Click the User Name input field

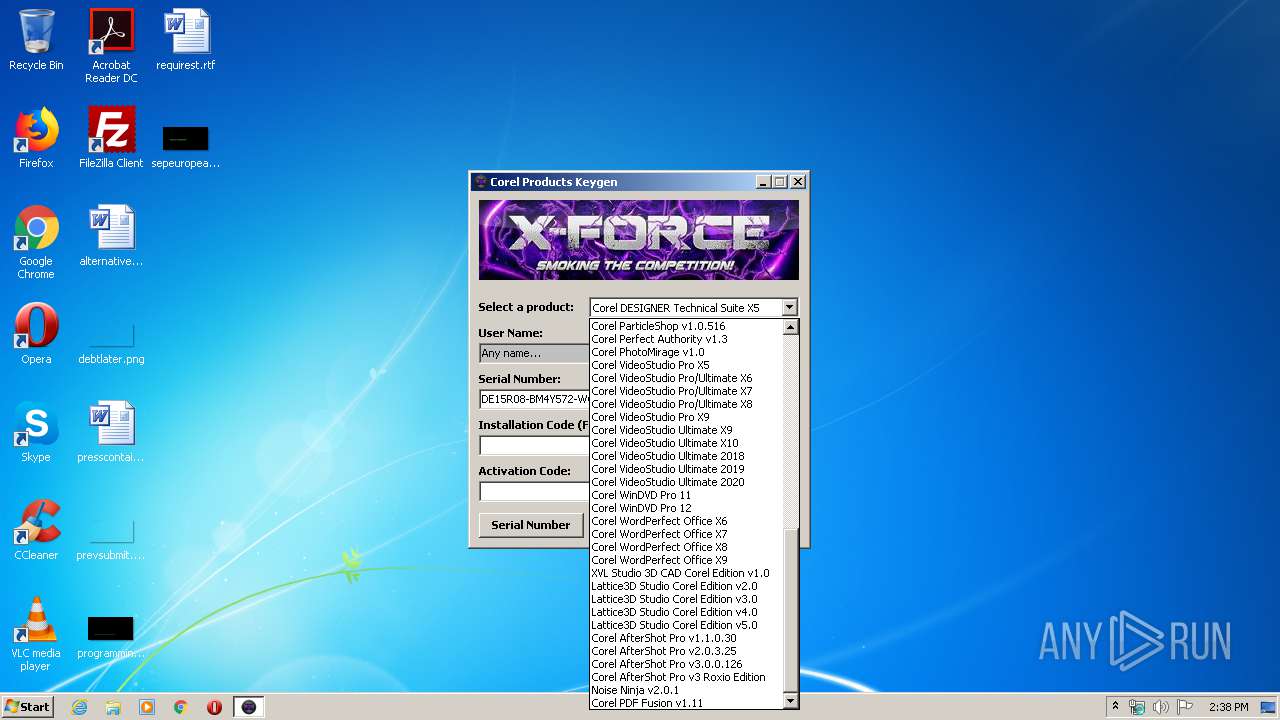(x=534, y=353)
